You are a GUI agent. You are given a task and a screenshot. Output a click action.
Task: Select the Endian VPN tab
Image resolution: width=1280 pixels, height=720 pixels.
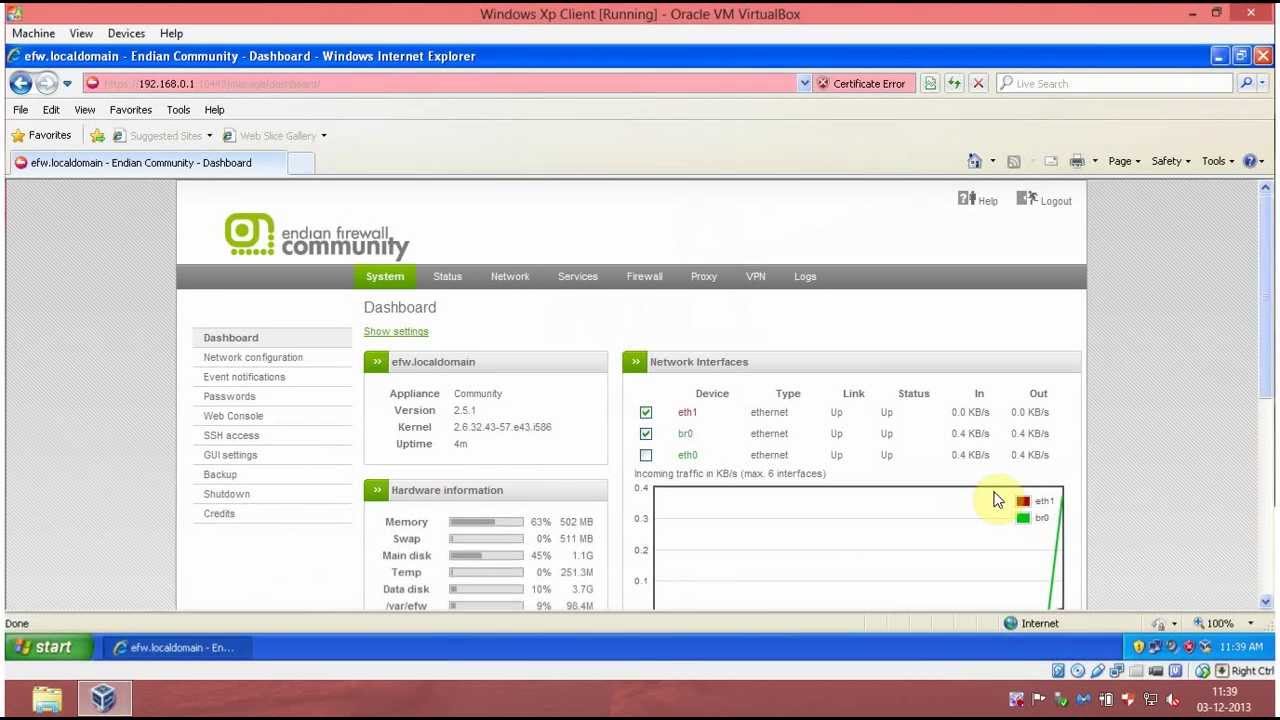click(756, 277)
